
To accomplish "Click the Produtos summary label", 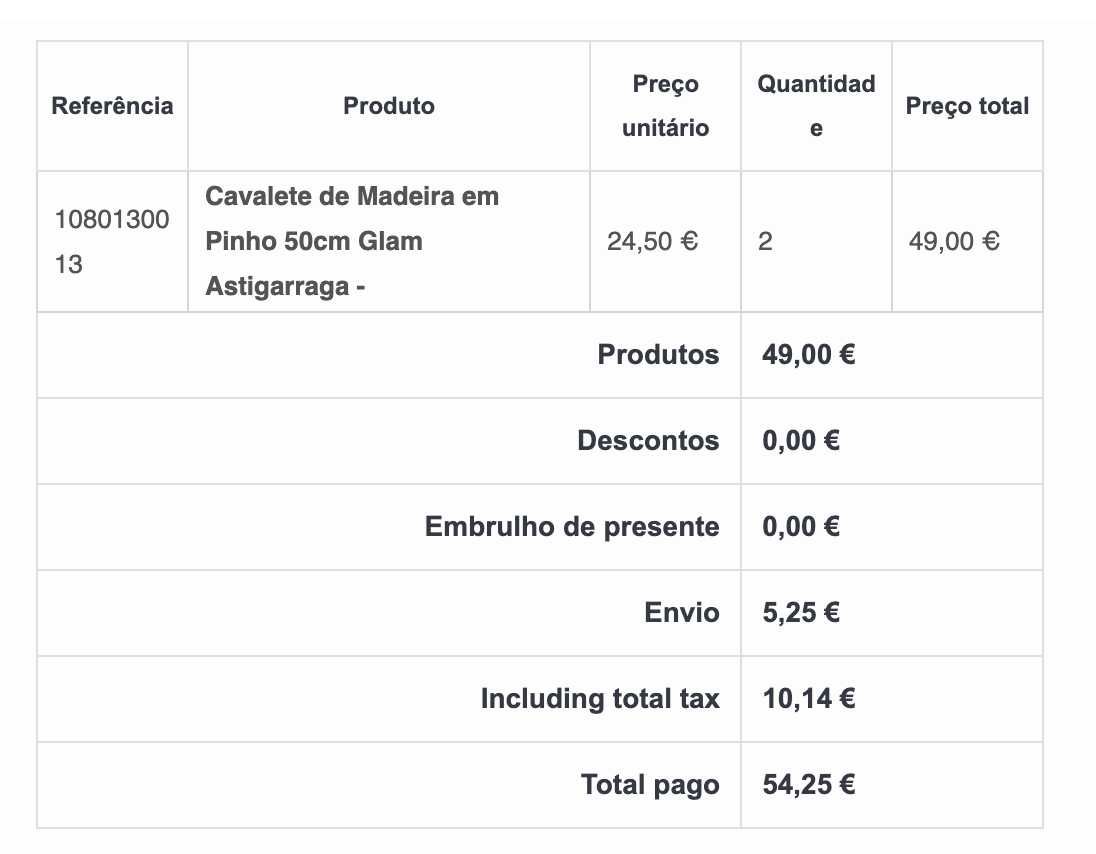I will (x=658, y=355).
